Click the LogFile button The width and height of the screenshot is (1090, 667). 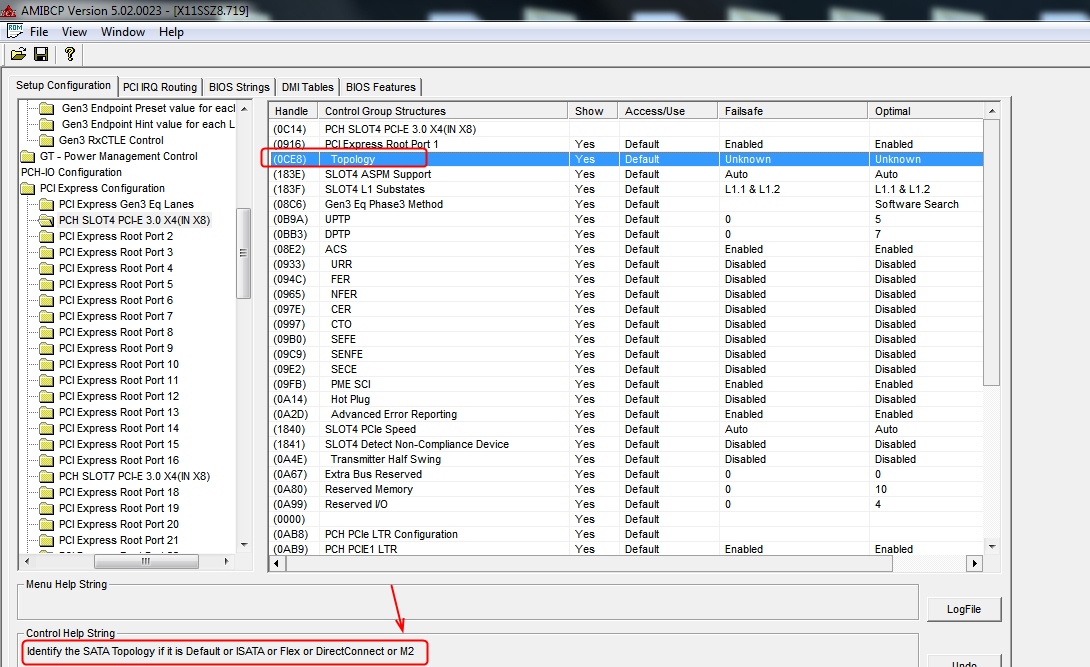(964, 609)
